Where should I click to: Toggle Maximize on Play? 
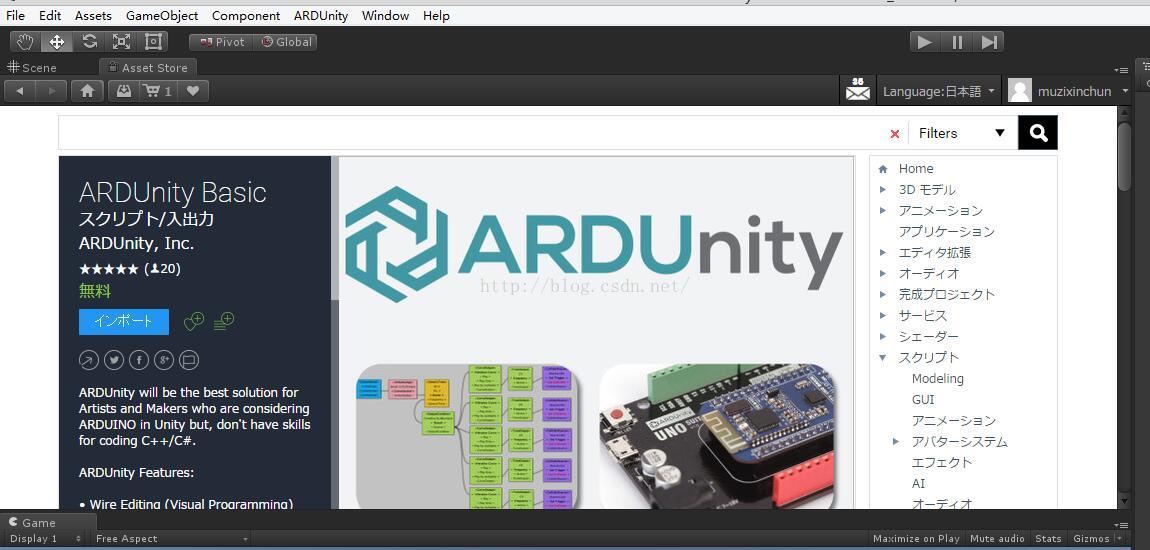click(916, 538)
